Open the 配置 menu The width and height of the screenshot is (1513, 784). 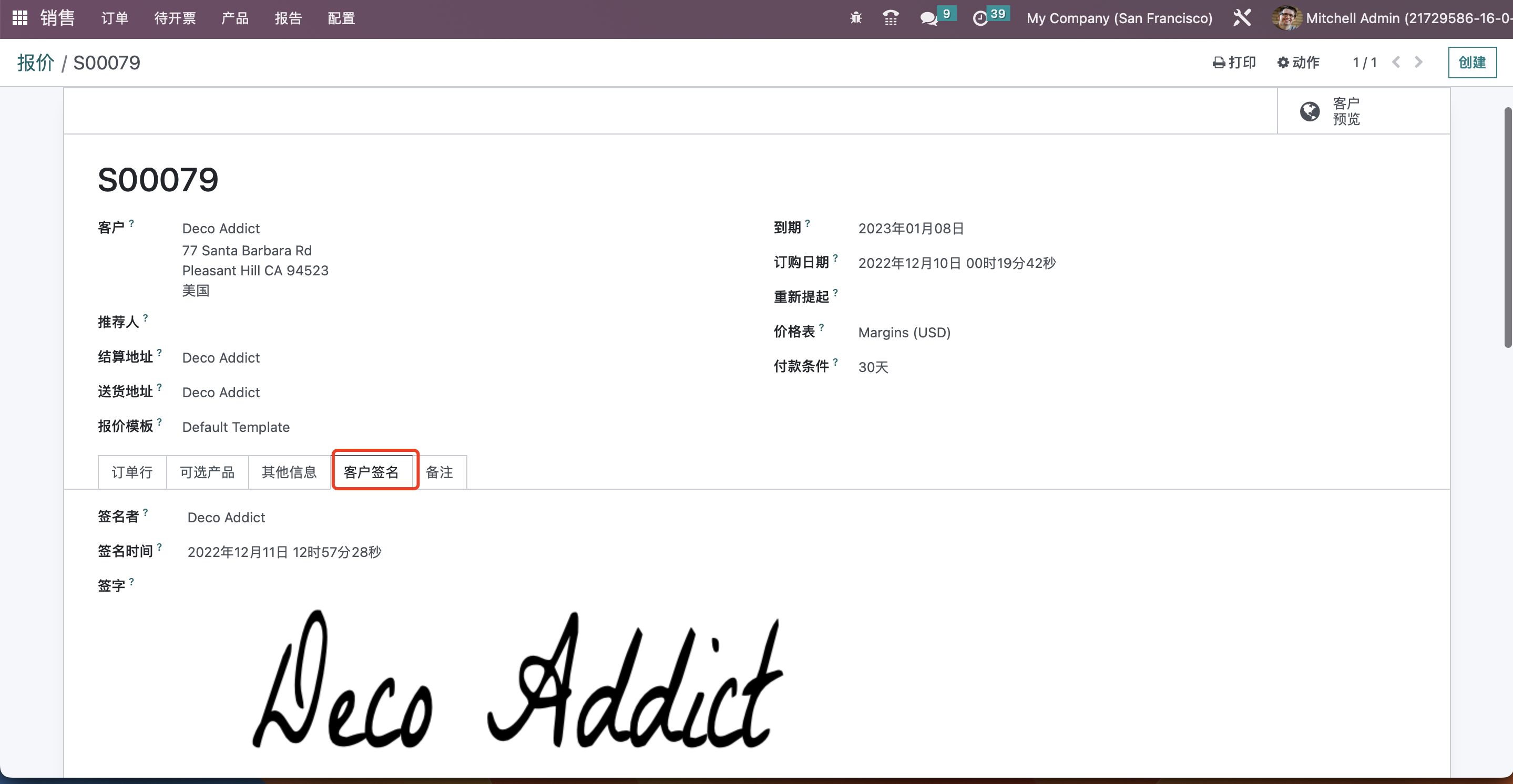341,18
